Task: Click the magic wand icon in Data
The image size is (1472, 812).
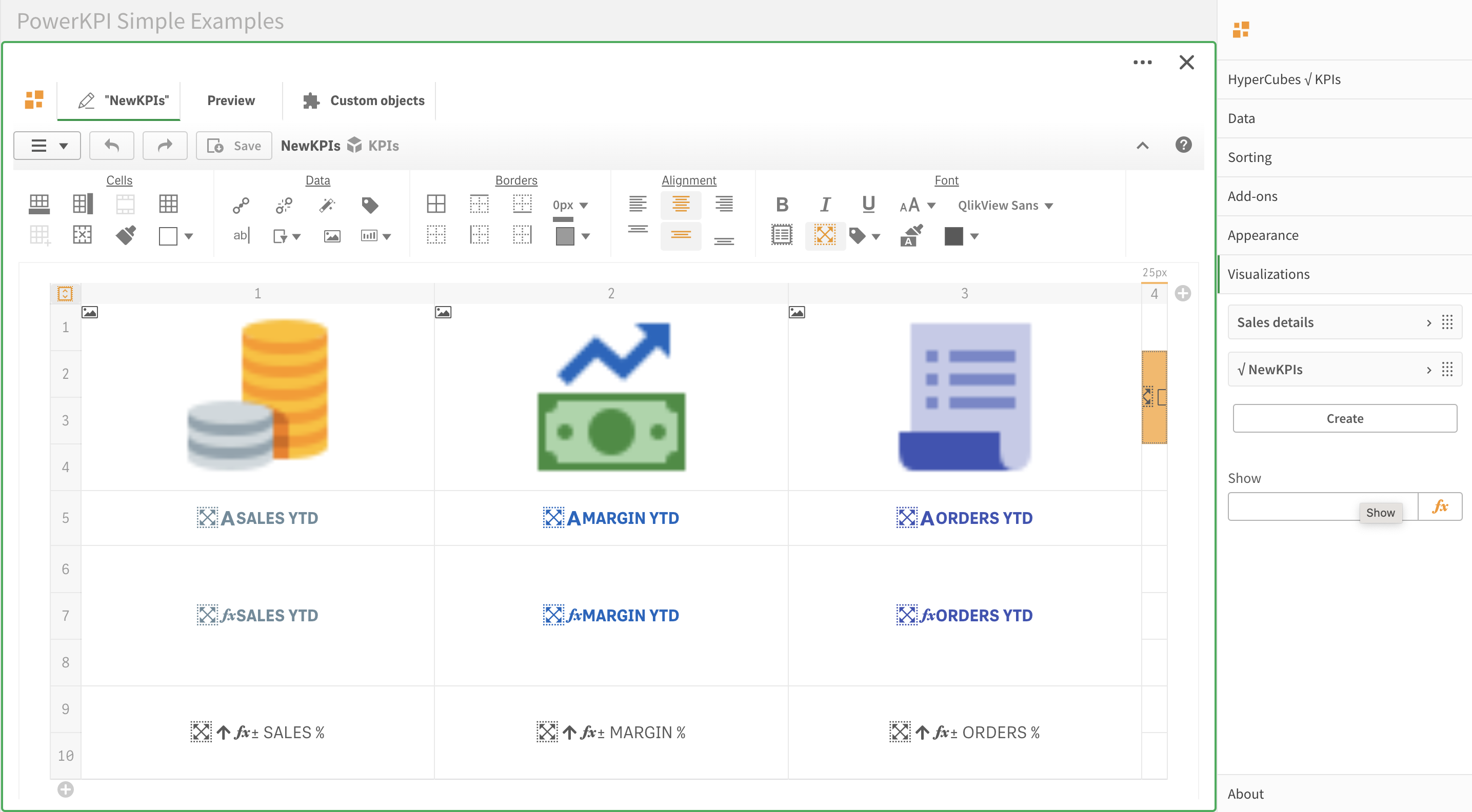Action: (x=327, y=205)
